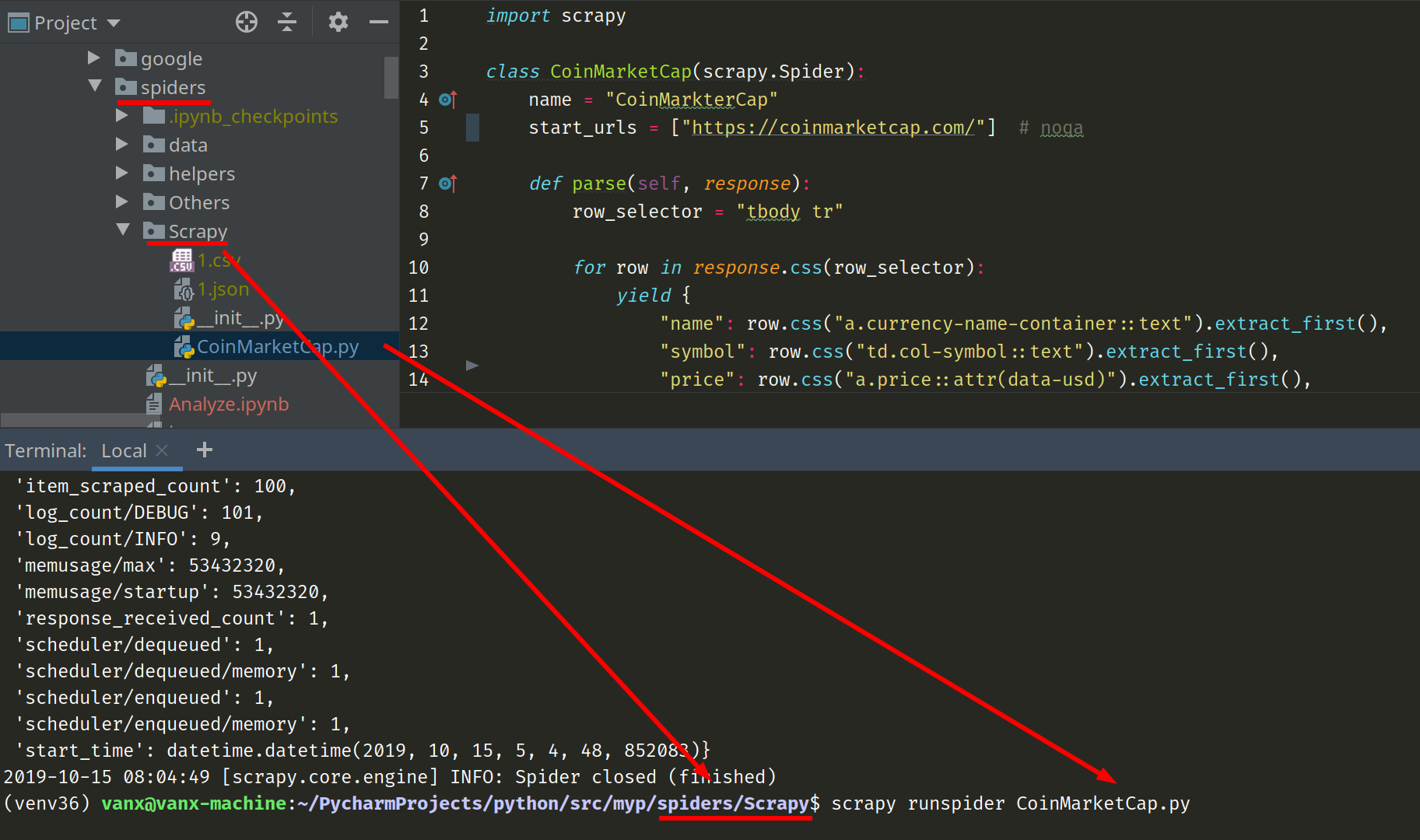Open the coinmarketcap.com link in the code
Viewport: 1420px width, 840px height.
833,127
